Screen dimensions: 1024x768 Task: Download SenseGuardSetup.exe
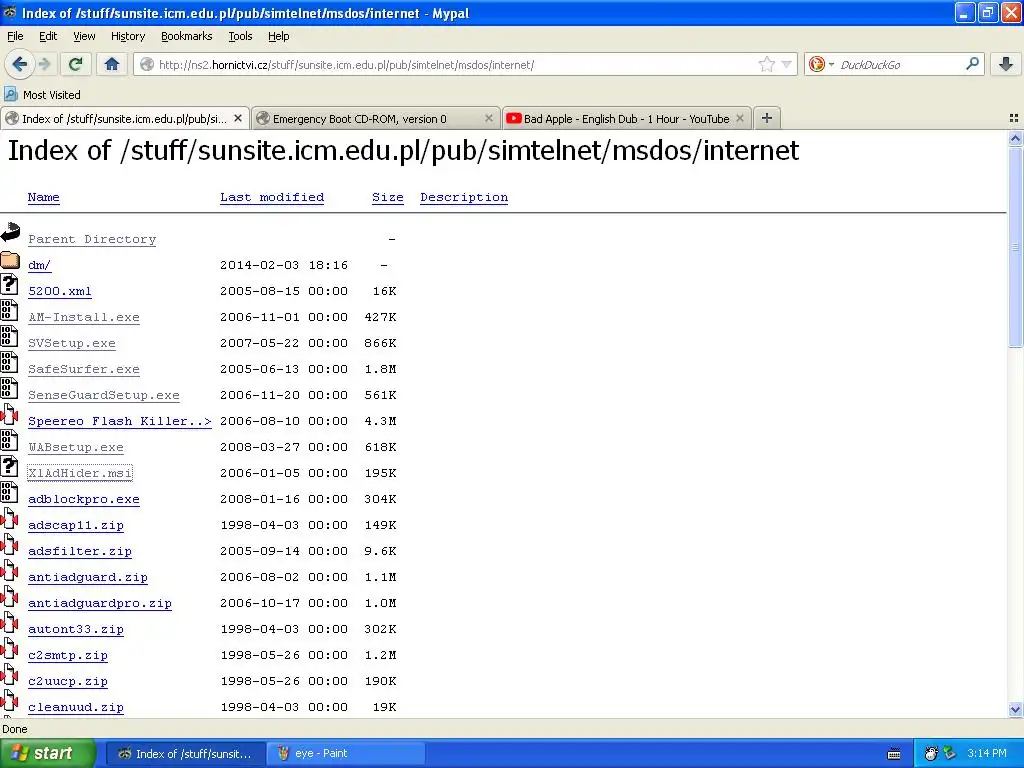(x=104, y=395)
